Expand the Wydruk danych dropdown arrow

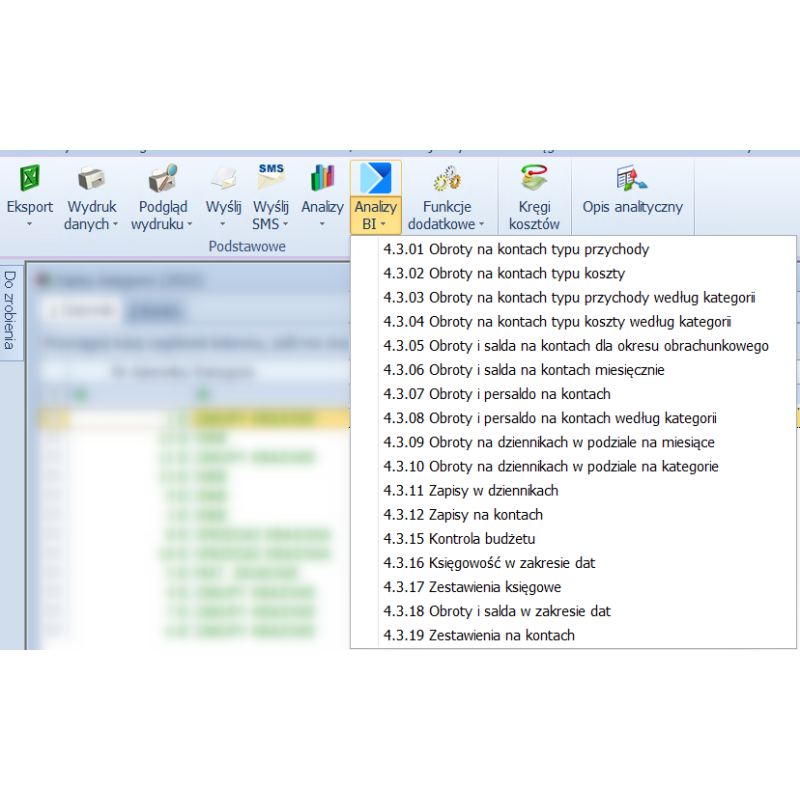tap(115, 225)
